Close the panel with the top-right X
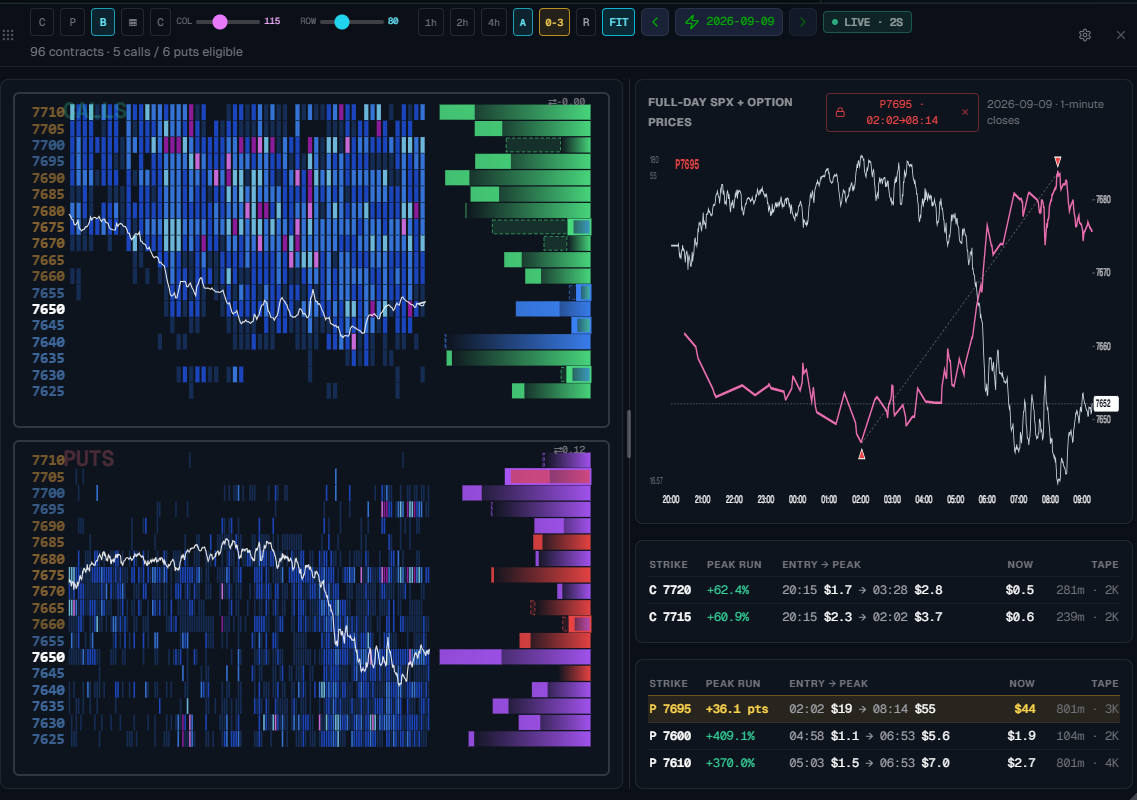This screenshot has width=1137, height=800. [1120, 35]
